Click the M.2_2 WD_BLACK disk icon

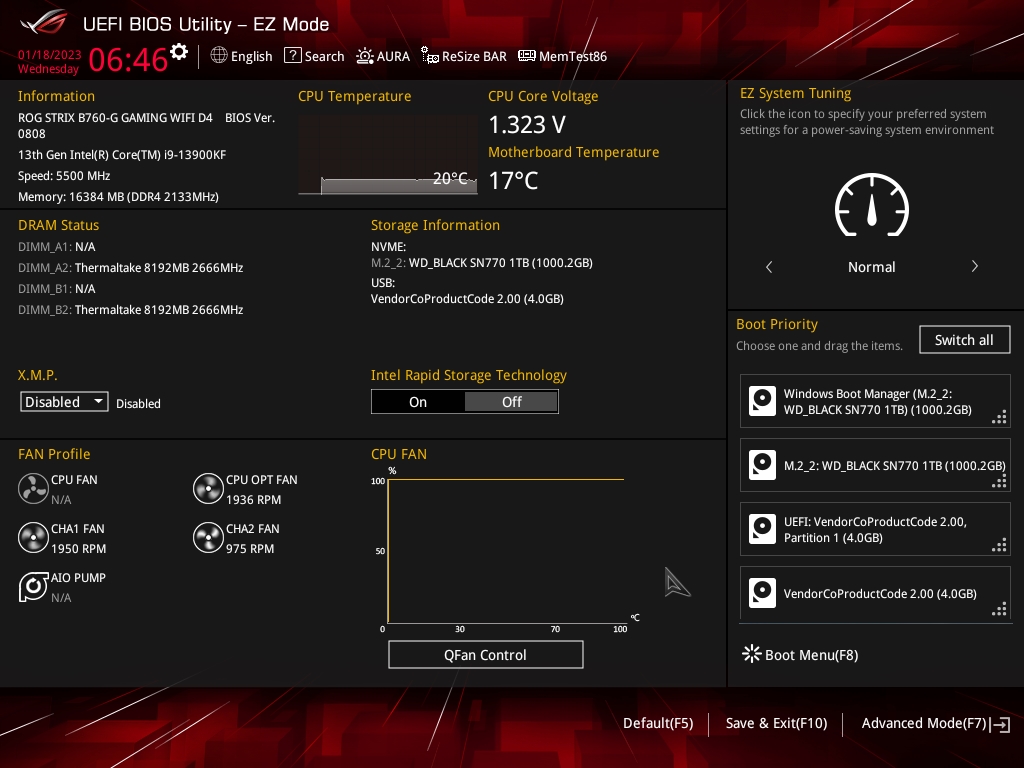click(762, 465)
